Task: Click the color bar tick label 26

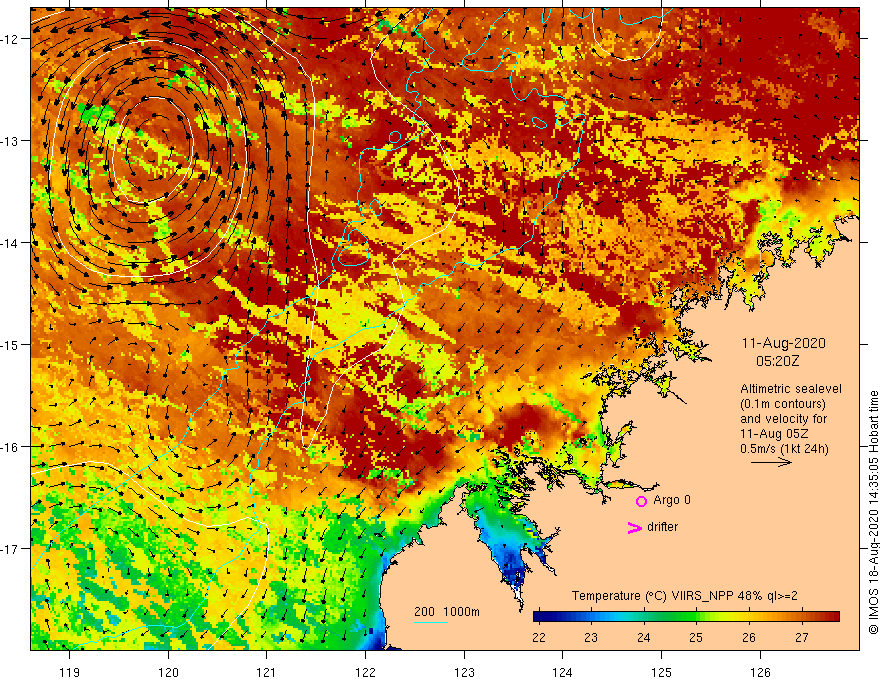Action: (749, 637)
